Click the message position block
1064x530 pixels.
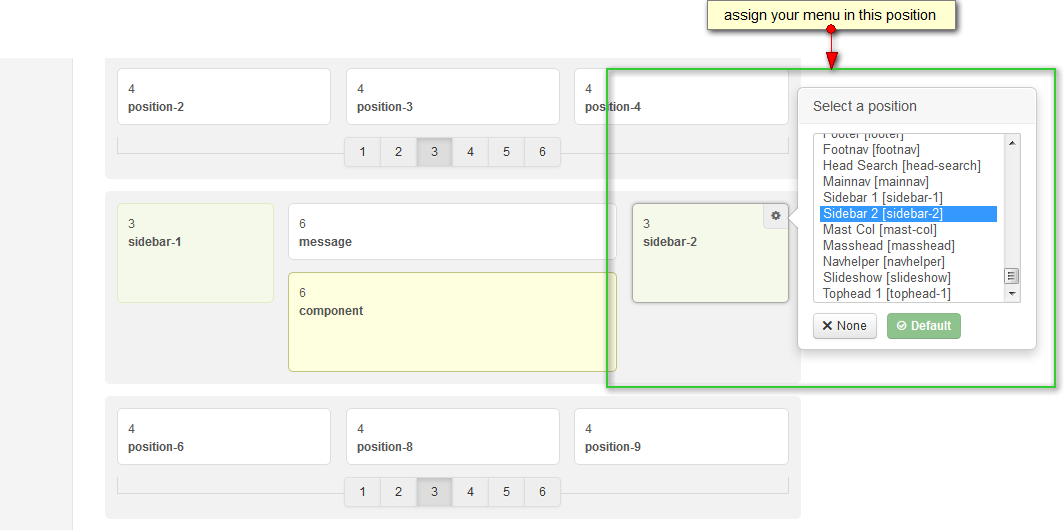(x=452, y=232)
